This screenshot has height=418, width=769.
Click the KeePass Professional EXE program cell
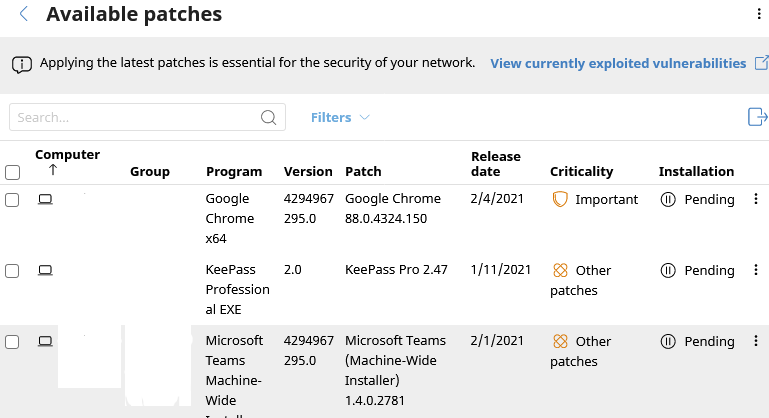(x=237, y=289)
